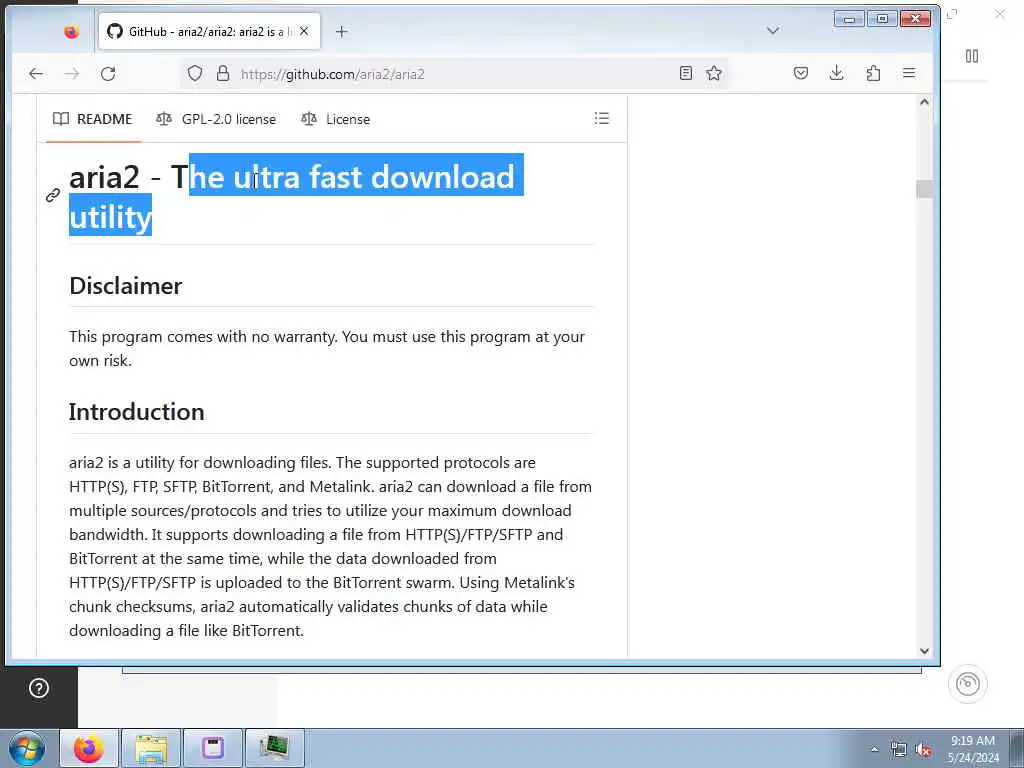Click the forward navigation arrow
Screen dimensions: 1024x768
click(72, 74)
